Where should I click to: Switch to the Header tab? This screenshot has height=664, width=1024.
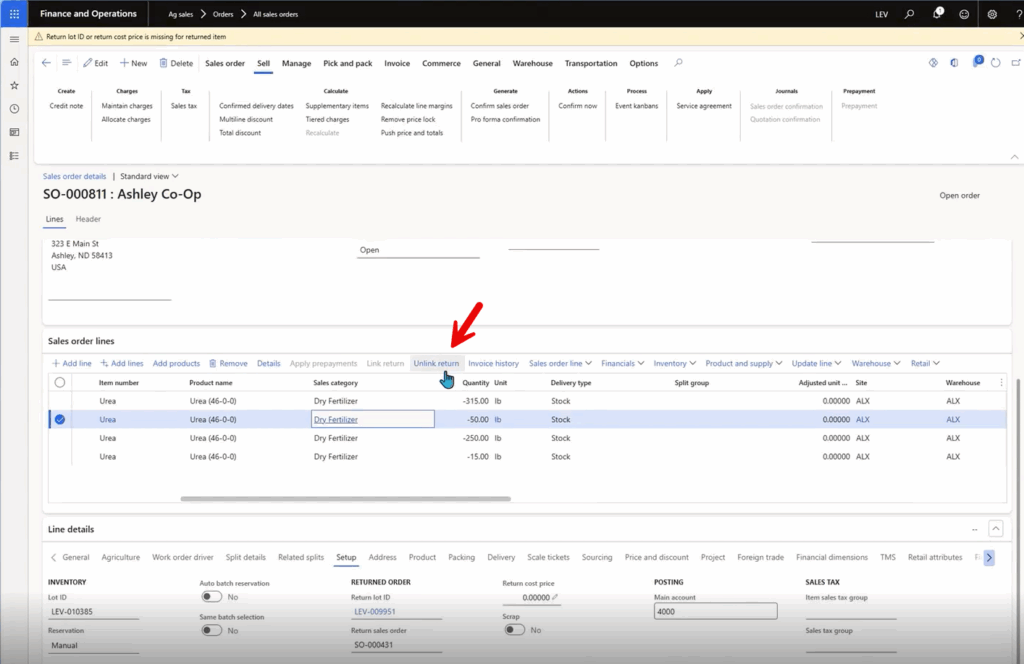click(88, 219)
